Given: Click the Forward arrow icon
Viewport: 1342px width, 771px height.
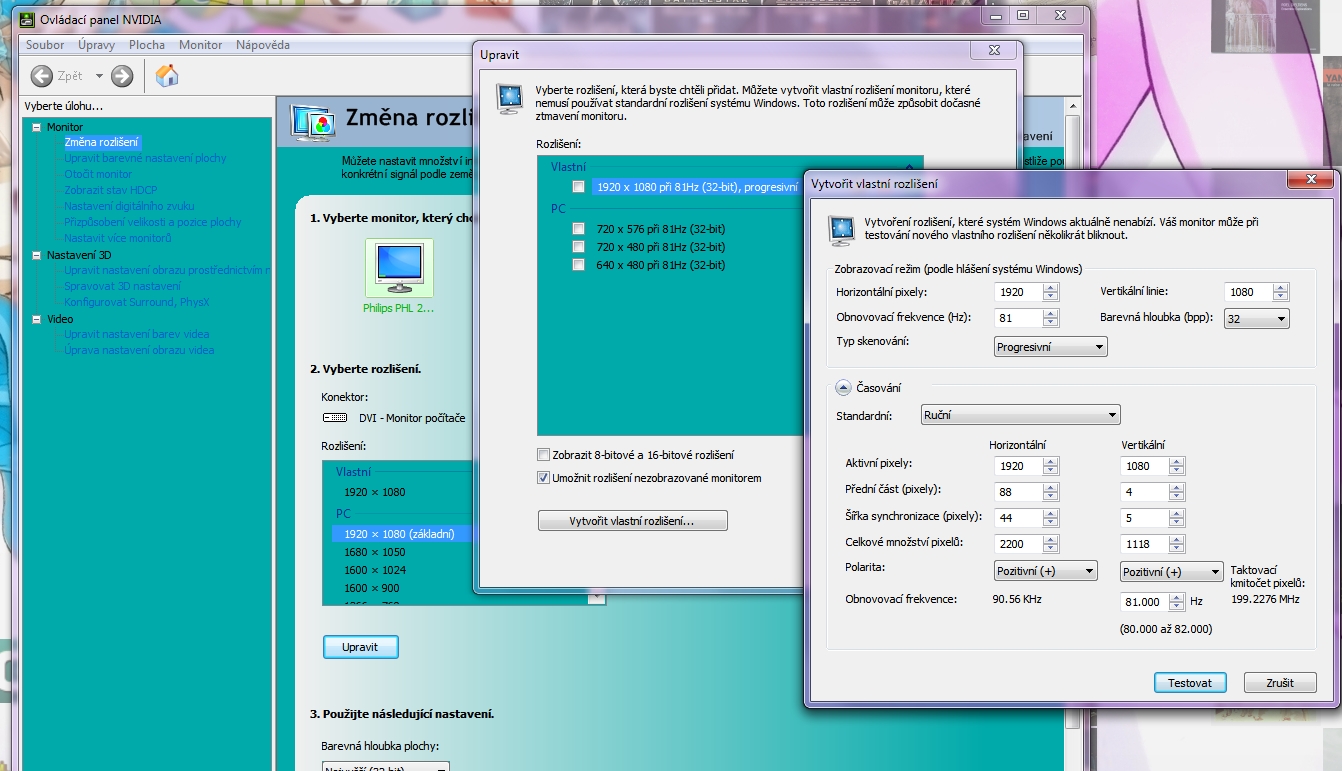Looking at the screenshot, I should pos(122,76).
